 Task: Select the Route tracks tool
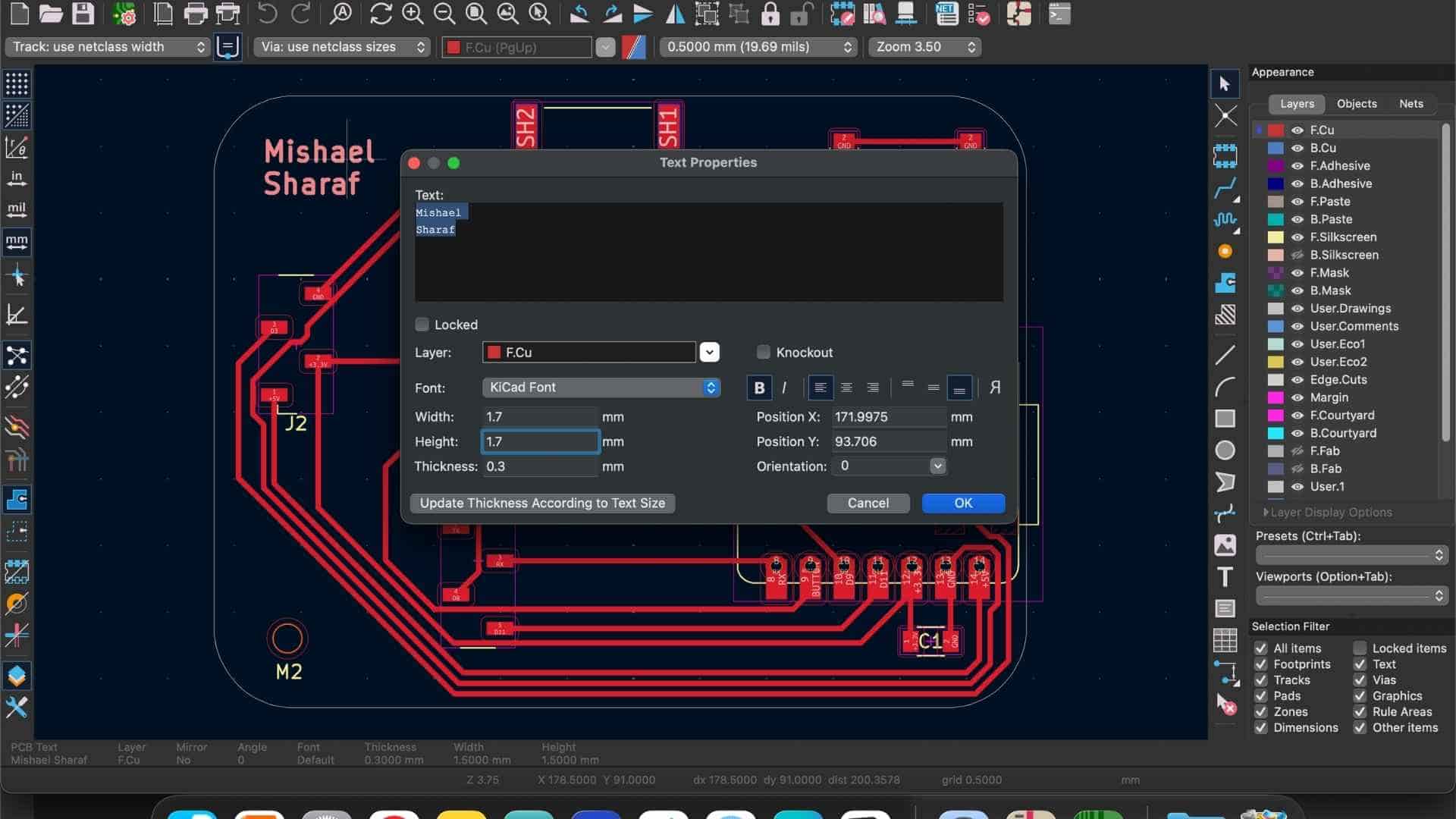1225,188
